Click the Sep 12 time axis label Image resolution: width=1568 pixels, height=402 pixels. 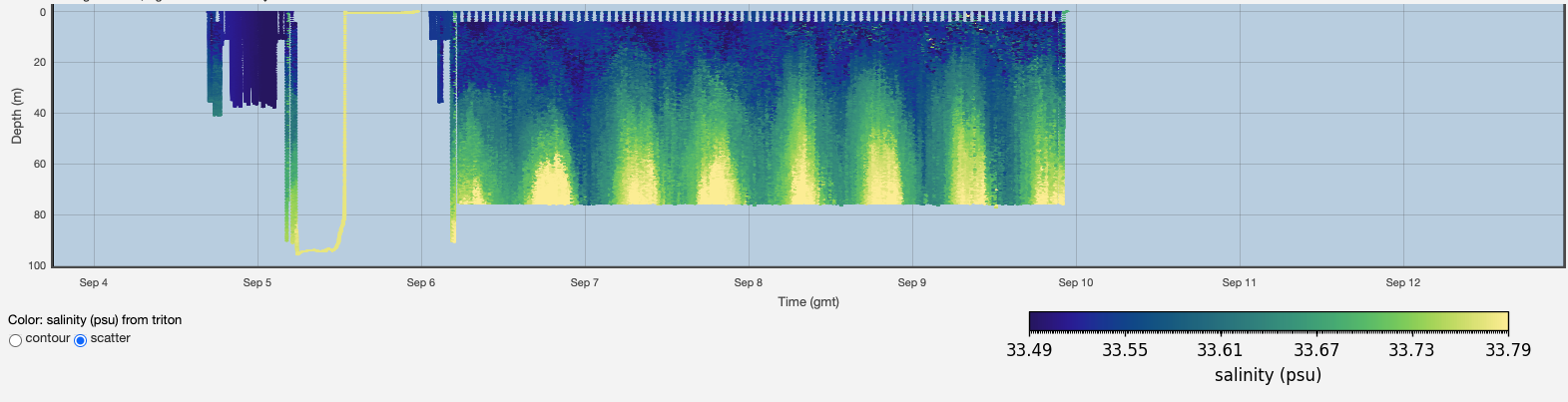1402,282
